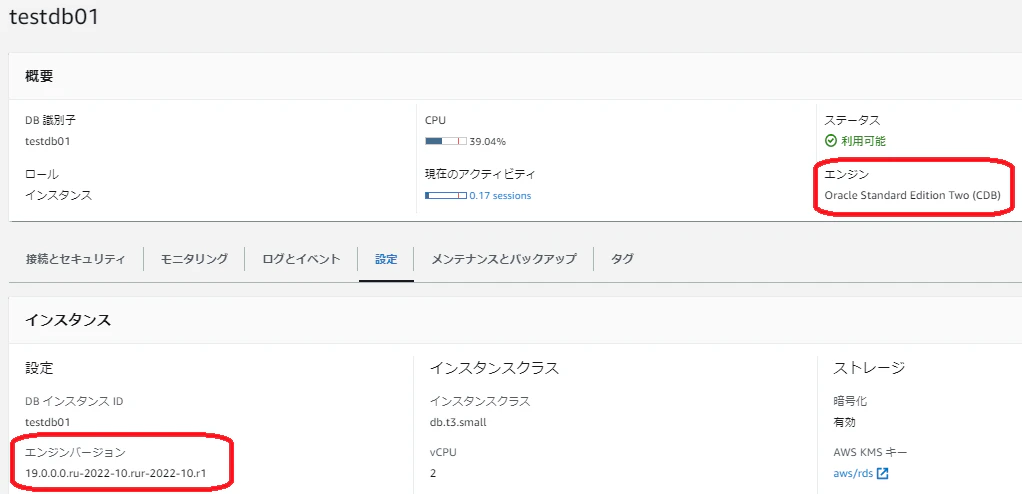Open the メンテナンスとバックアップ tab
The height and width of the screenshot is (494, 1022).
pyautogui.click(x=504, y=259)
